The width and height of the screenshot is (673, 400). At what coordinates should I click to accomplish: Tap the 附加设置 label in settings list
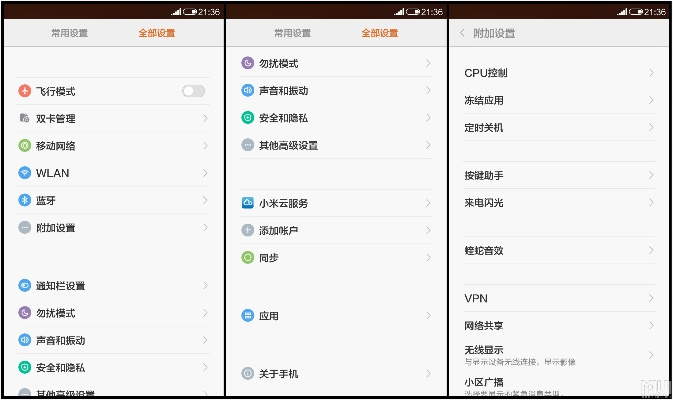pos(56,227)
